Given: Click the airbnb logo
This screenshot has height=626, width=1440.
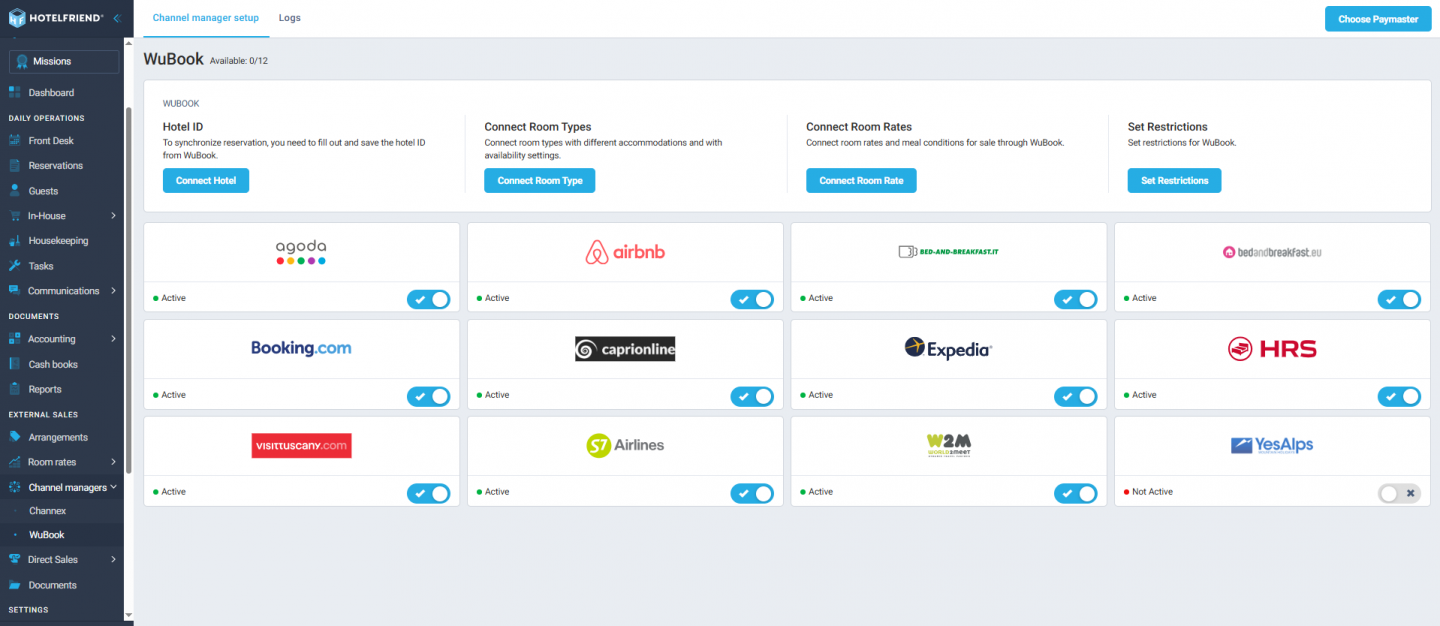Looking at the screenshot, I should [624, 252].
